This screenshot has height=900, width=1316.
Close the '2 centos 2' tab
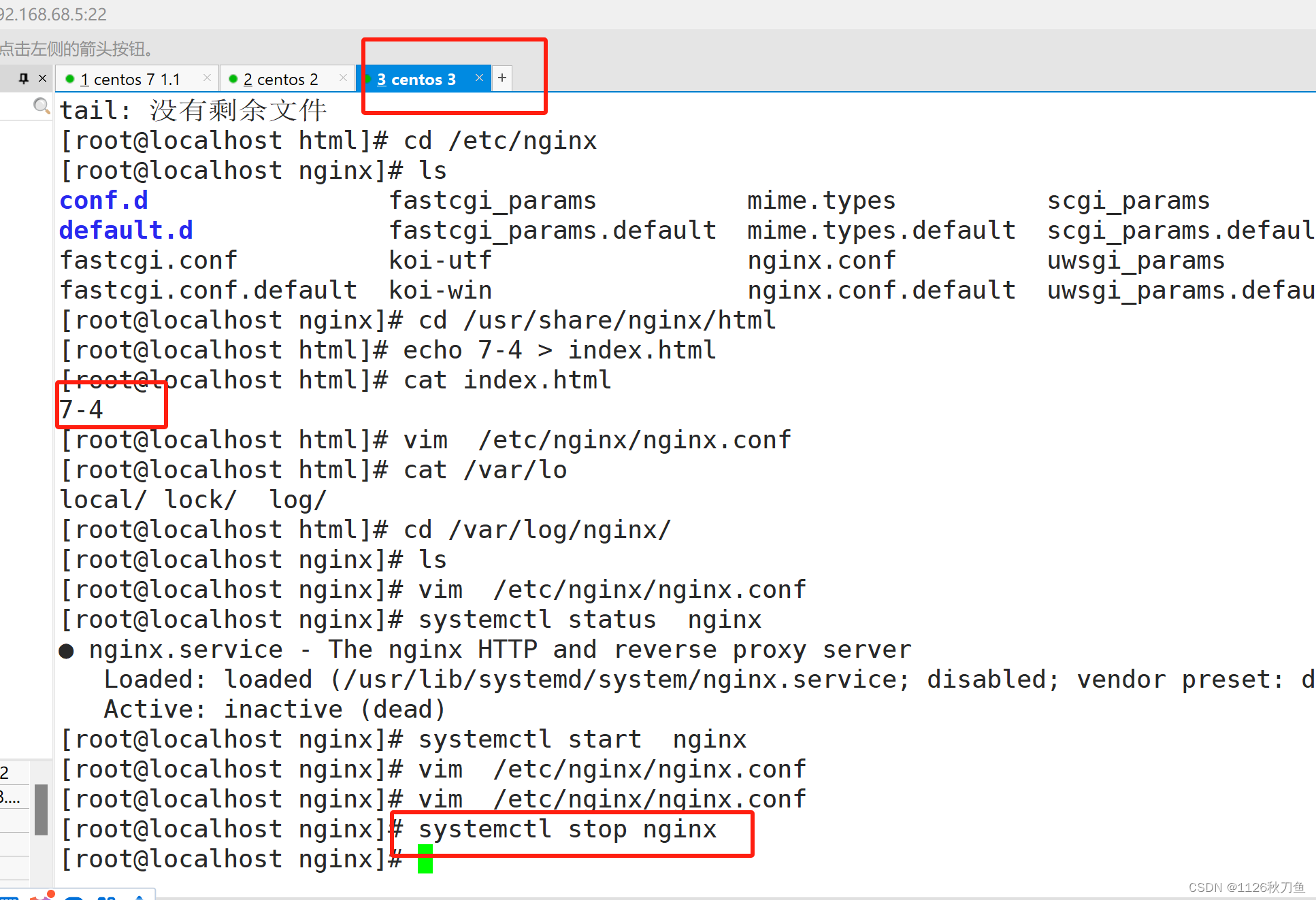343,78
